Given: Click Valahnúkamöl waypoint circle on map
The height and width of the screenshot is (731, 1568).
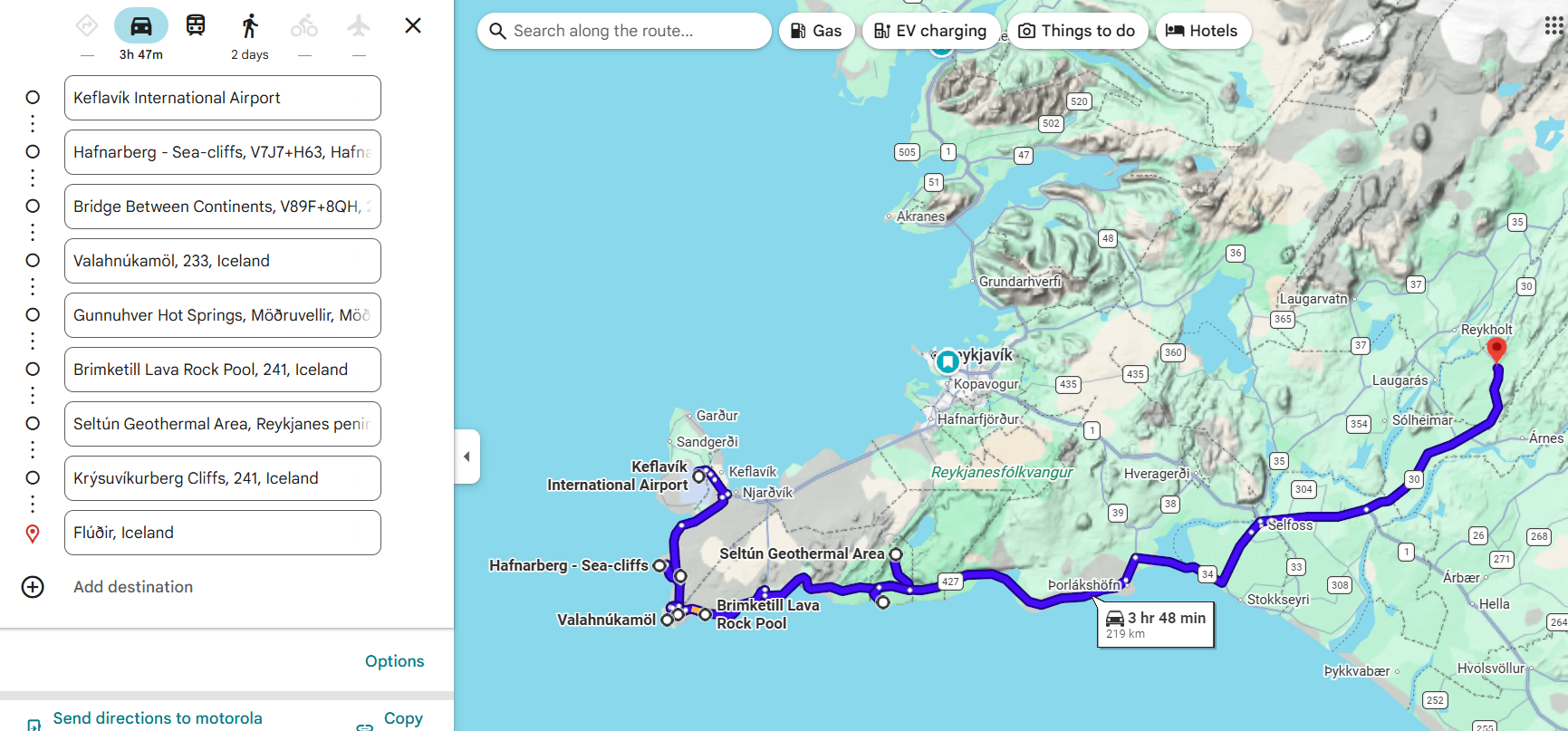Looking at the screenshot, I should pos(667,620).
